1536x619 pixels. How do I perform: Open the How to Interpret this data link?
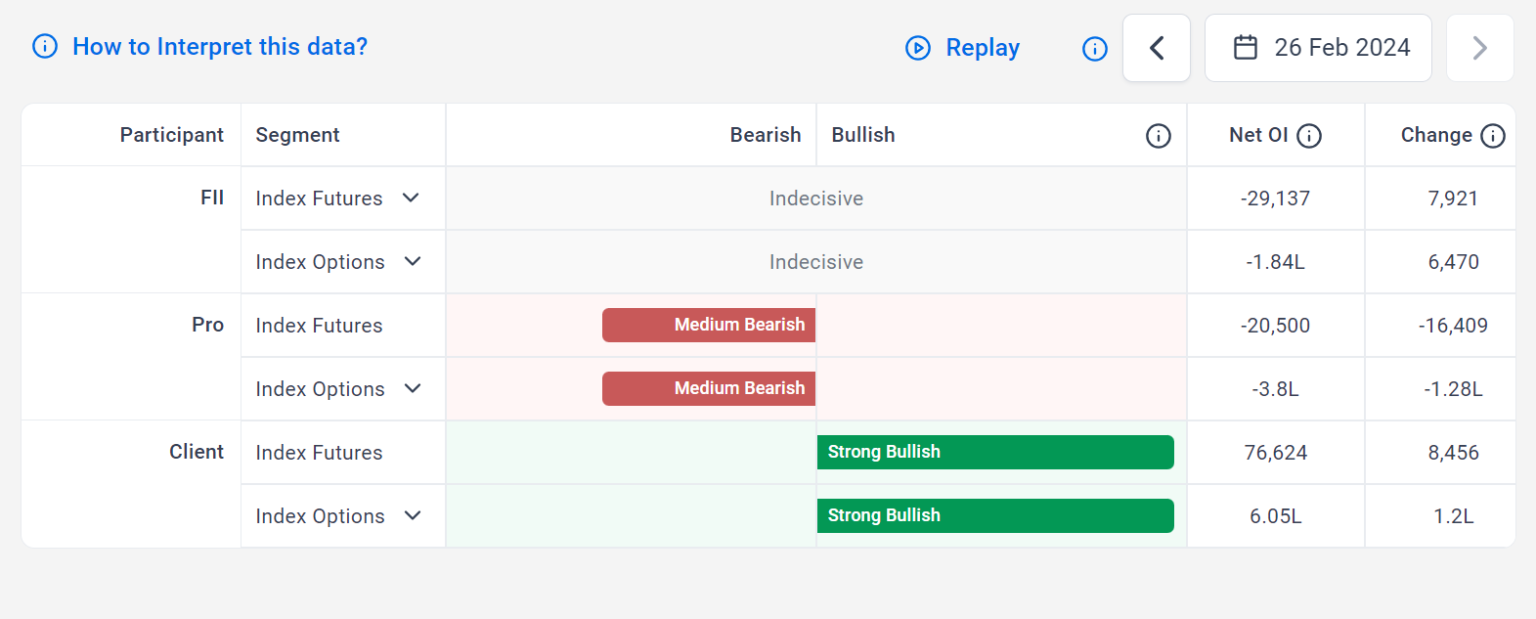click(219, 47)
